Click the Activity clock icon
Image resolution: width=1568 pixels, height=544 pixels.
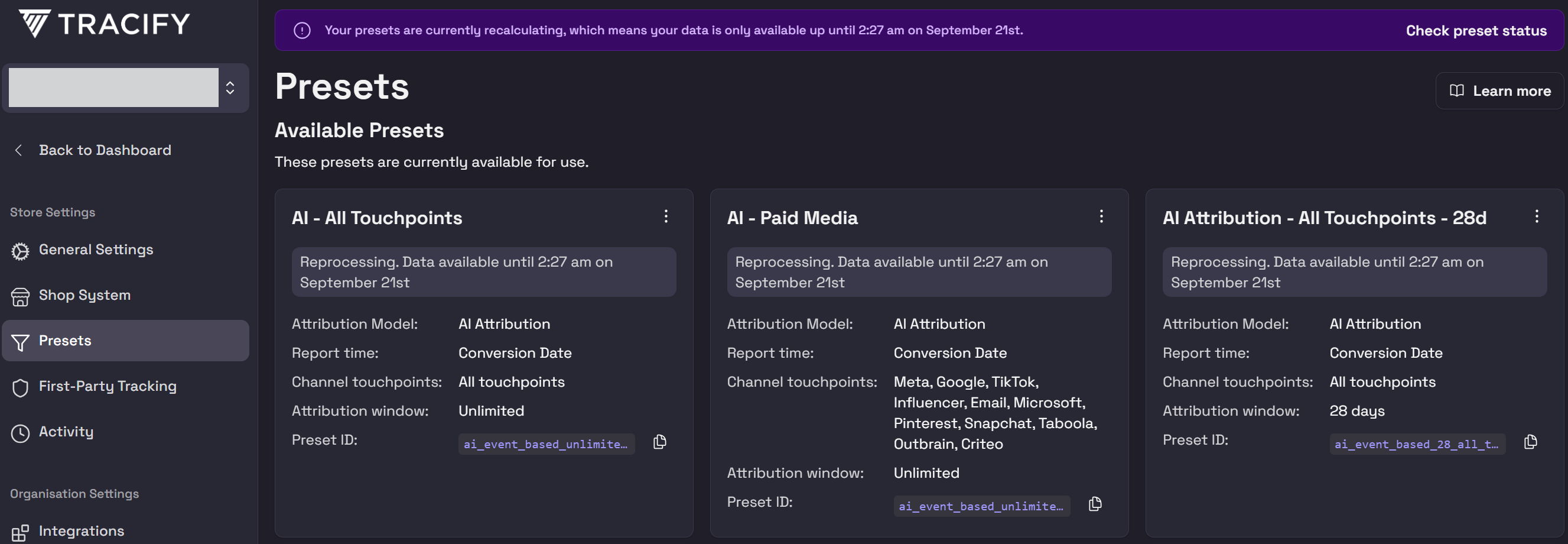[20, 433]
